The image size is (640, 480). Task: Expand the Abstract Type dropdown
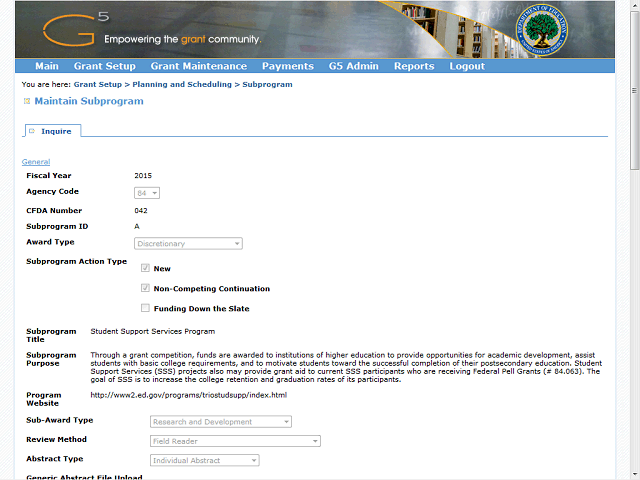click(x=204, y=460)
